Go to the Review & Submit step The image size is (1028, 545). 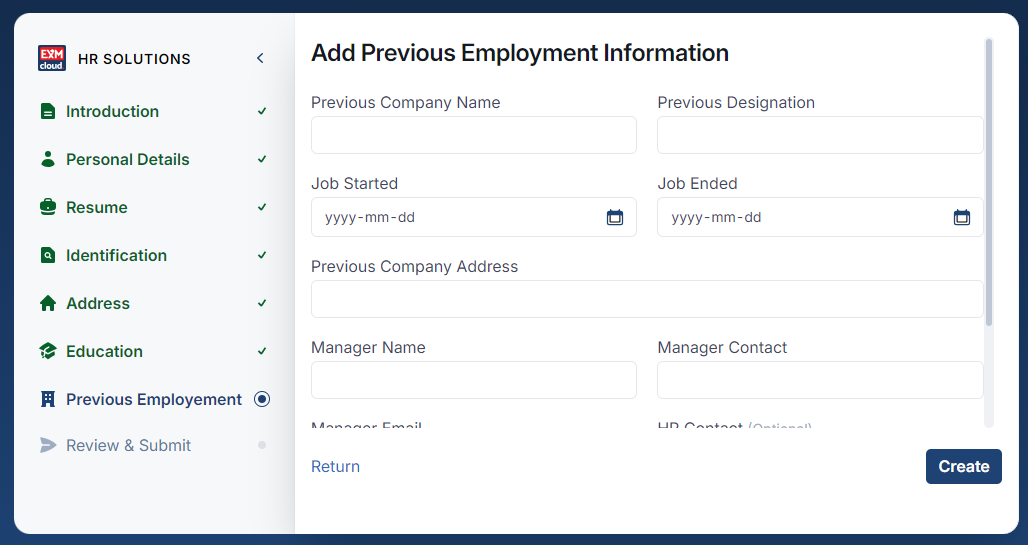(x=128, y=445)
